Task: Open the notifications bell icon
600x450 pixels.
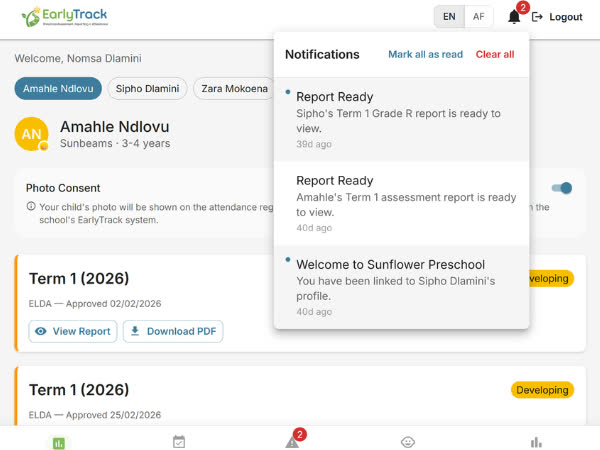Action: click(514, 17)
